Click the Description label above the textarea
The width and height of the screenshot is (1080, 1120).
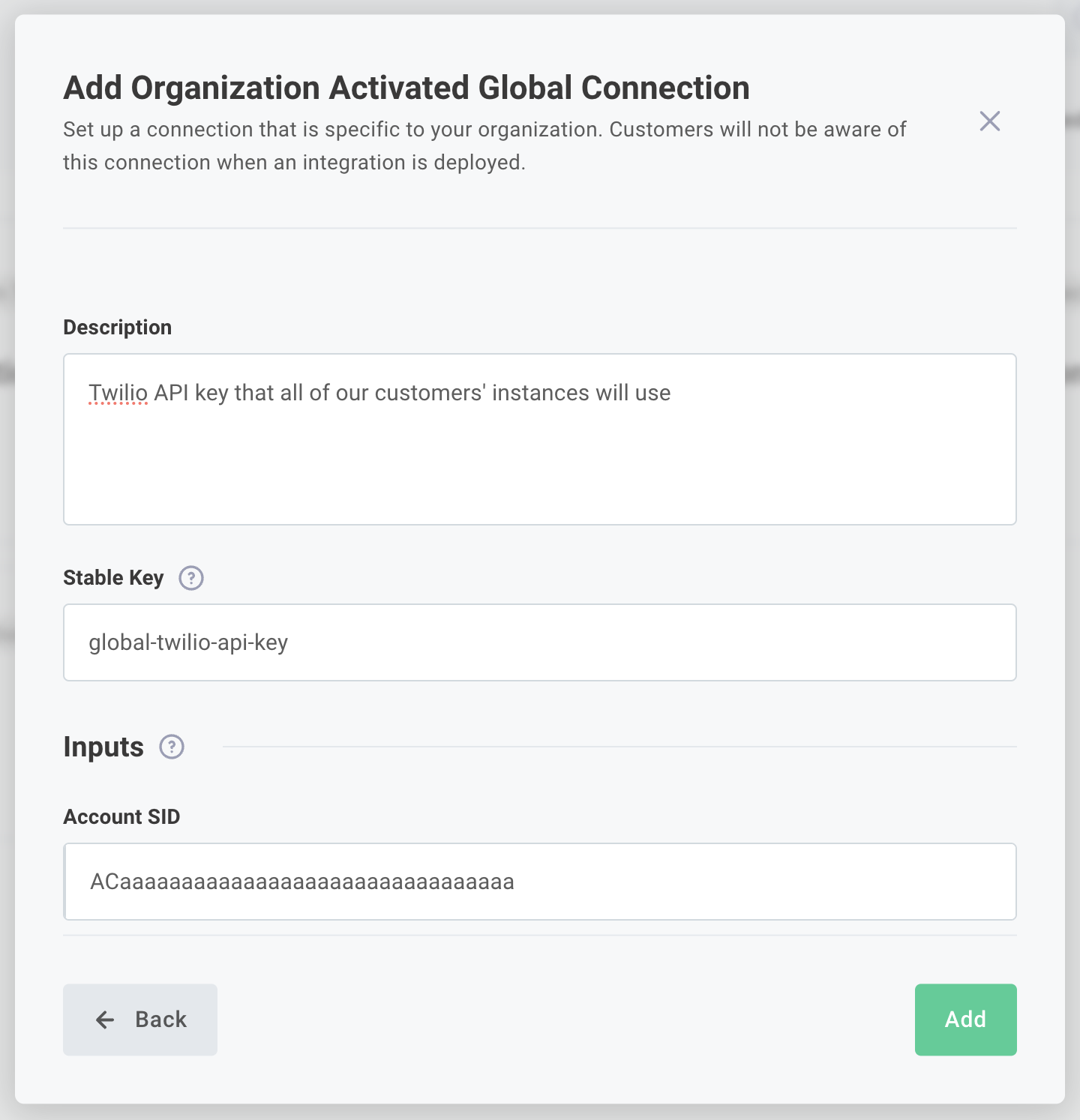pos(117,327)
